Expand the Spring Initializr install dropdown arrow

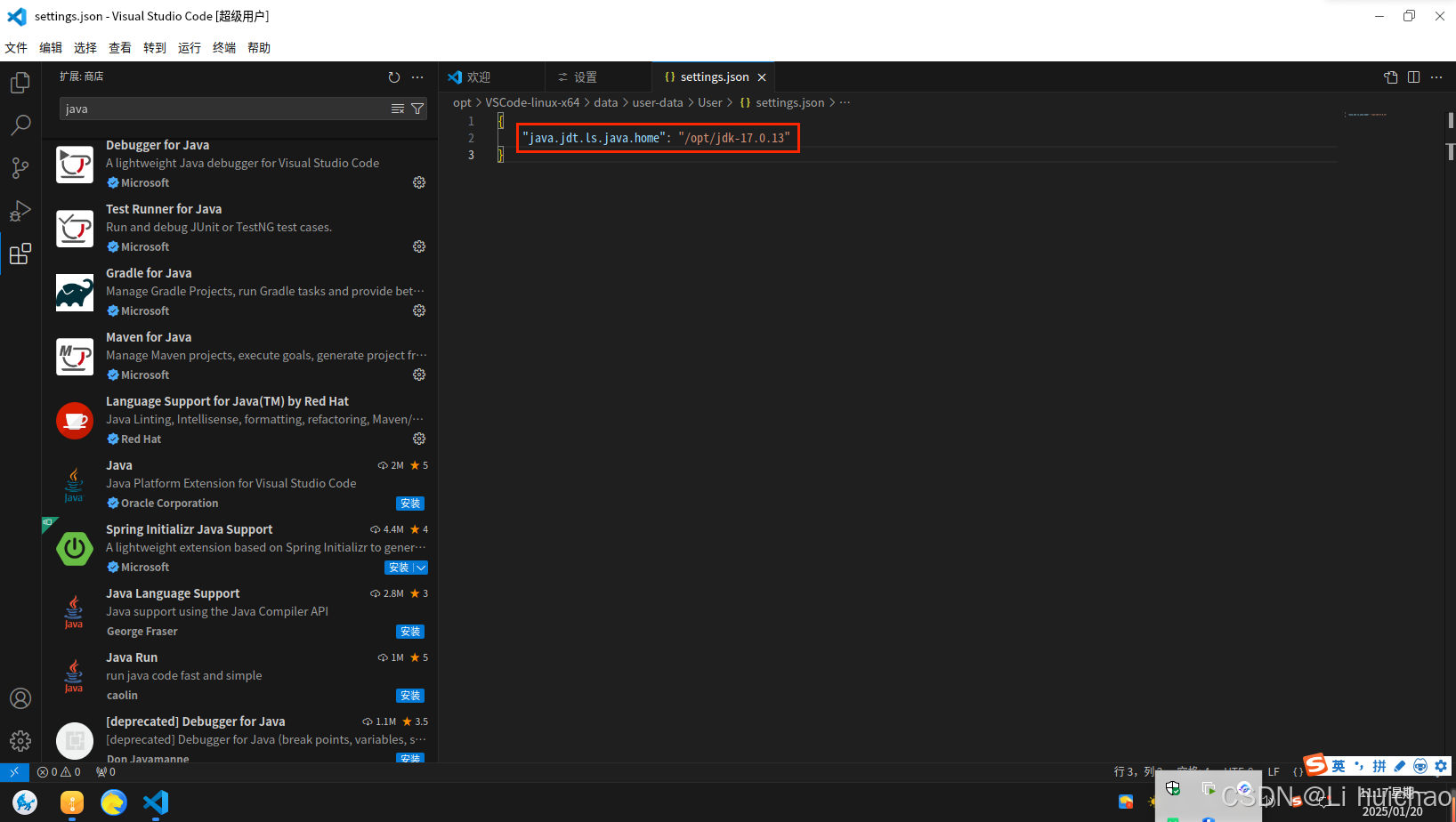point(421,568)
